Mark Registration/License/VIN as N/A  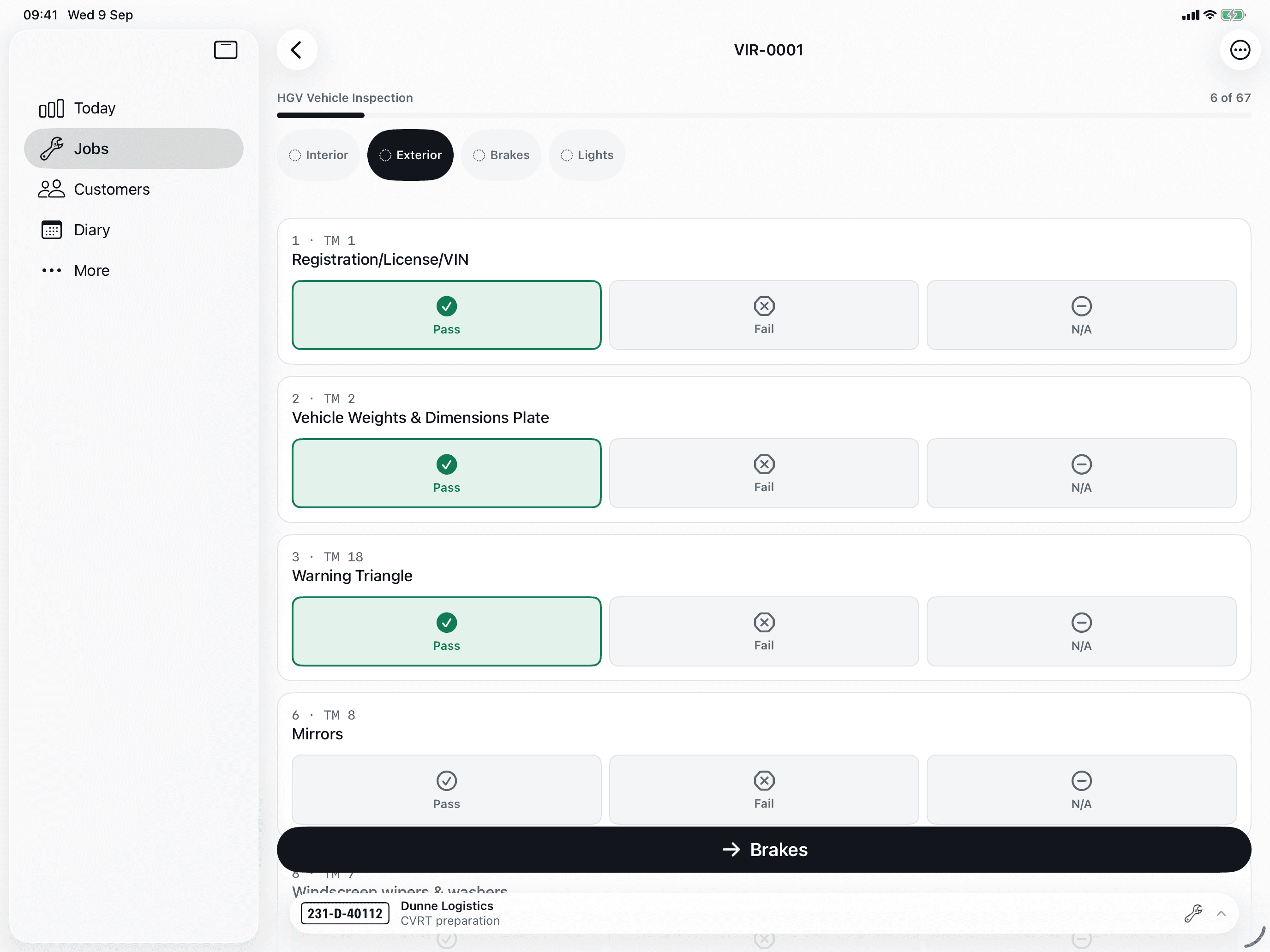[1081, 315]
